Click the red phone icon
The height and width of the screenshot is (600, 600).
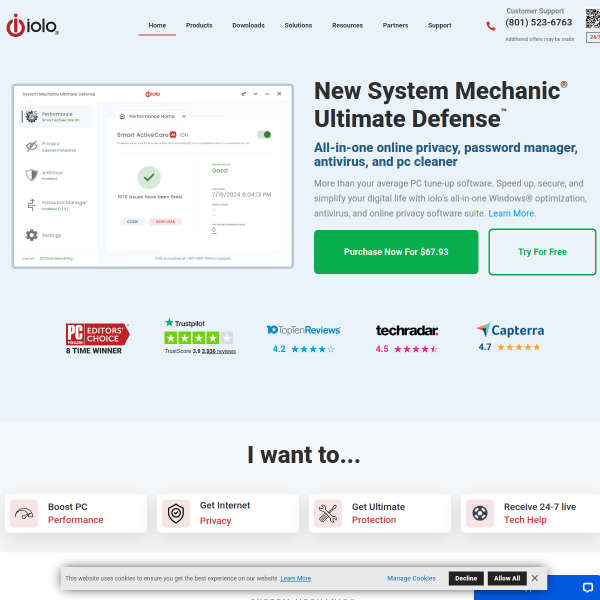click(x=491, y=26)
